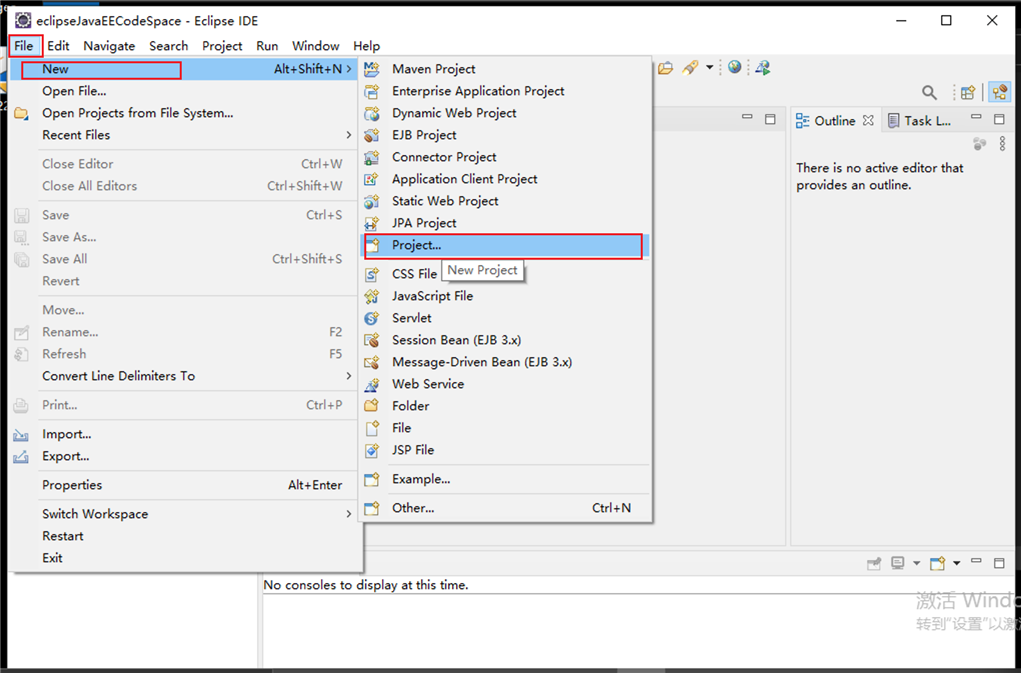Select Enterprise Application Project entry
This screenshot has height=673, width=1021.
[x=505, y=90]
